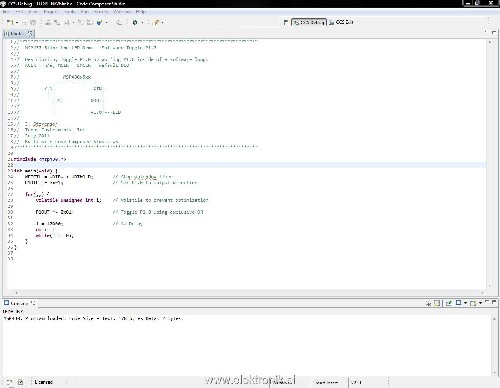
Task: Open the Project menu
Action: (x=50, y=12)
